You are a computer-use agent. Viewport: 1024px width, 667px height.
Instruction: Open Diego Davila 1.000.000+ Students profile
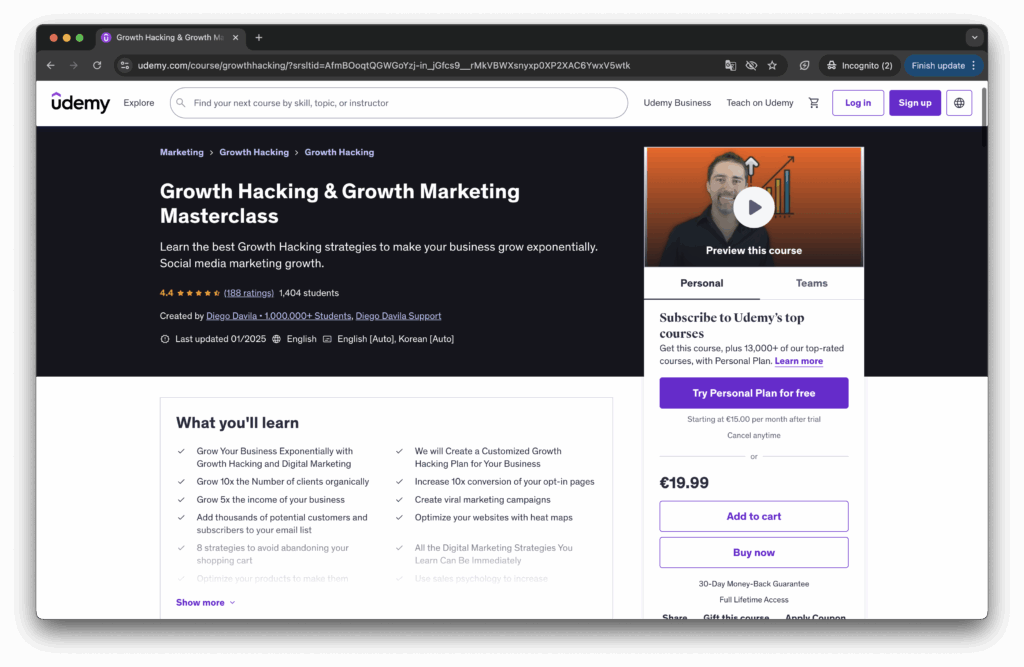(x=279, y=316)
